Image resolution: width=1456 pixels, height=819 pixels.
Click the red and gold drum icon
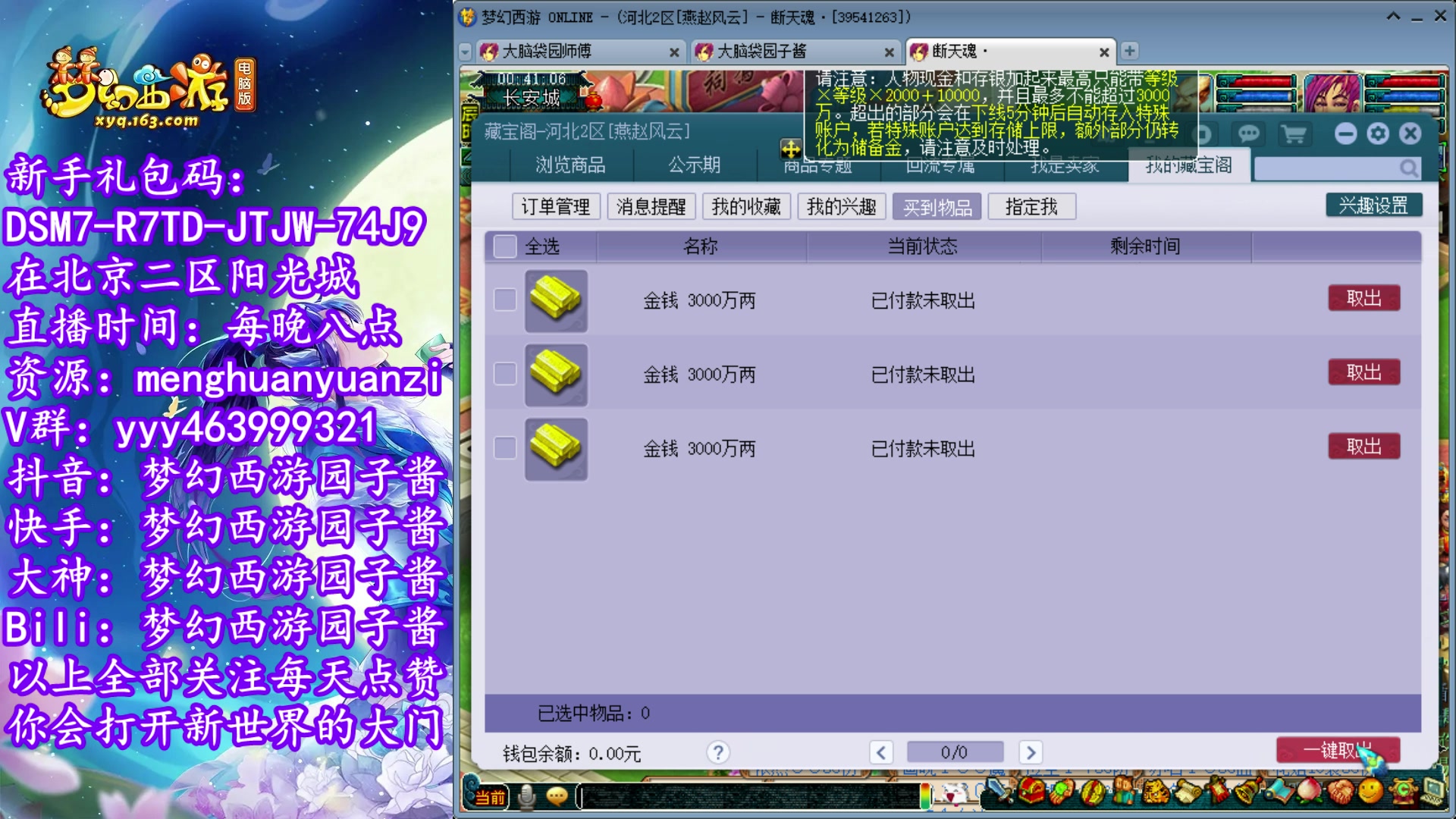click(1094, 792)
